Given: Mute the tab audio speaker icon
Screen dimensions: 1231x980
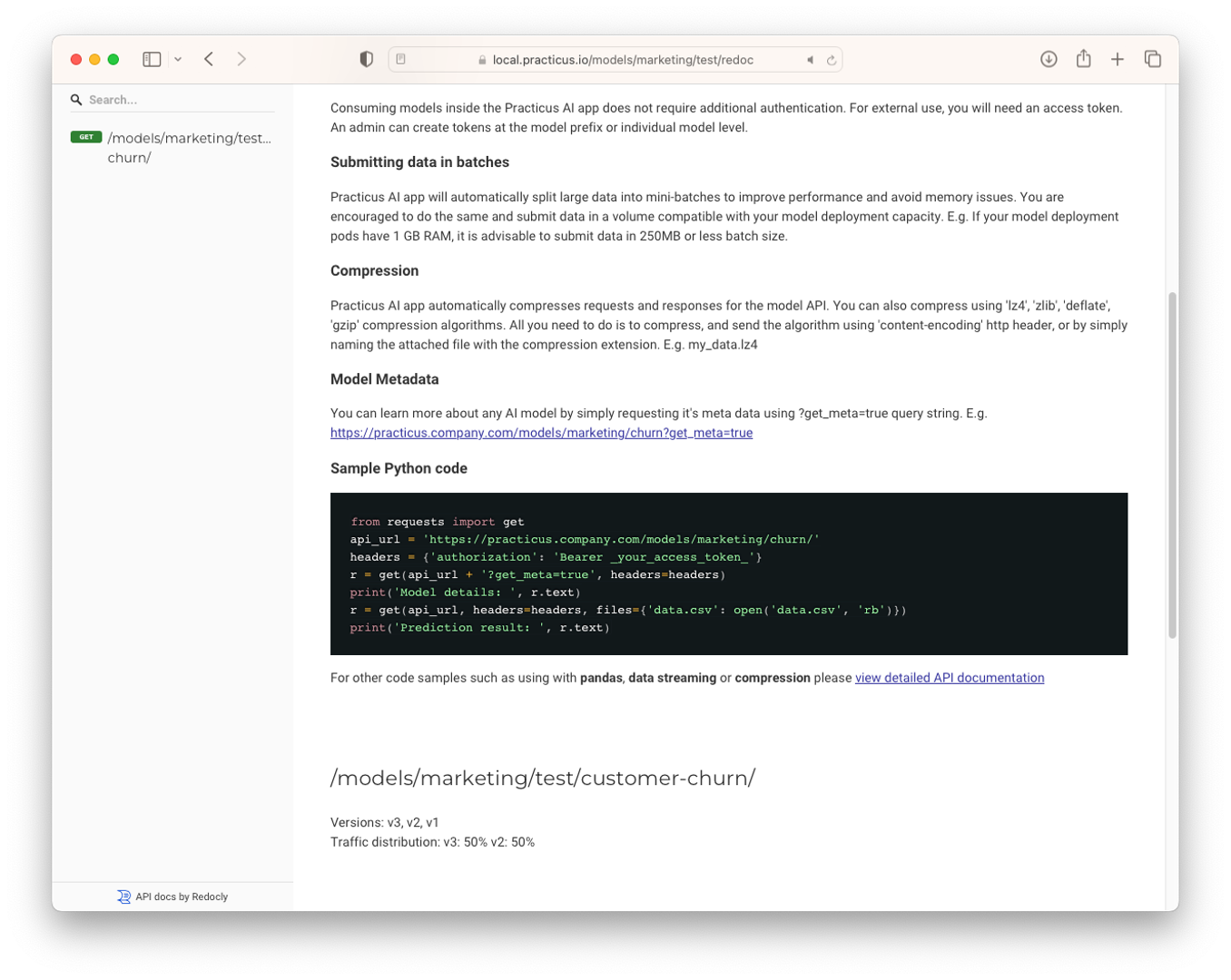Looking at the screenshot, I should [810, 60].
